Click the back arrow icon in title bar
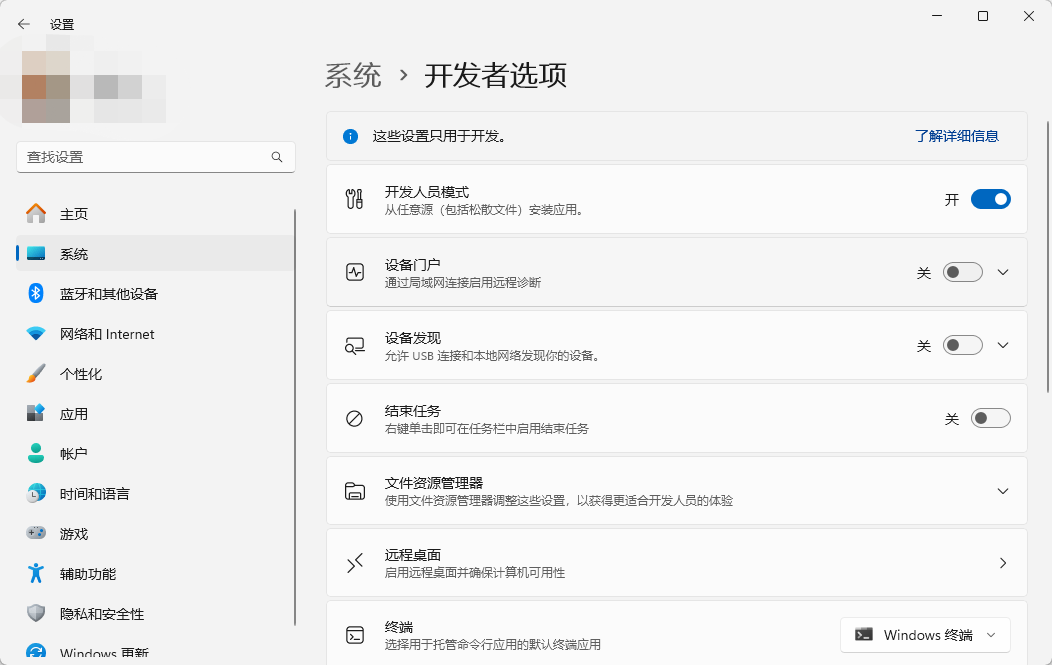Image resolution: width=1052 pixels, height=665 pixels. (24, 24)
